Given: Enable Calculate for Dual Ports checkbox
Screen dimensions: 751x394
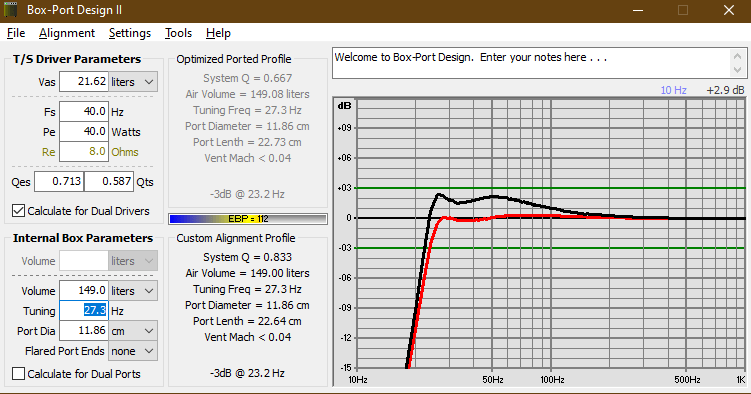Looking at the screenshot, I should pyautogui.click(x=18, y=373).
